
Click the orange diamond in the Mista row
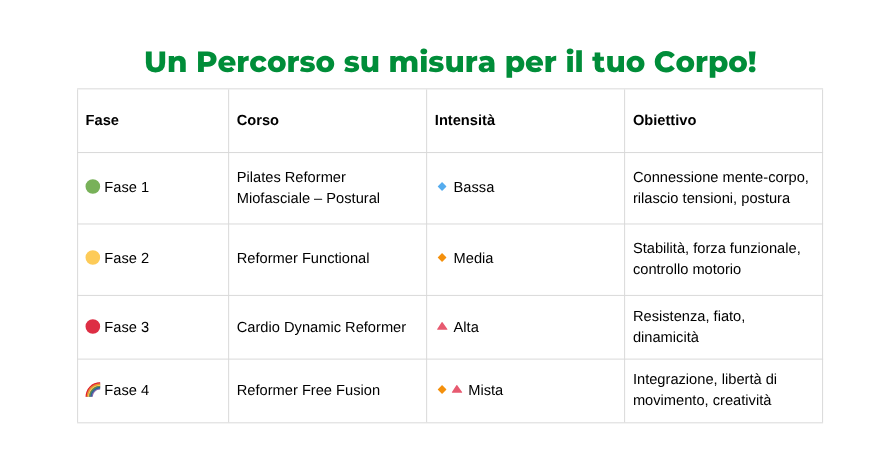(x=442, y=390)
